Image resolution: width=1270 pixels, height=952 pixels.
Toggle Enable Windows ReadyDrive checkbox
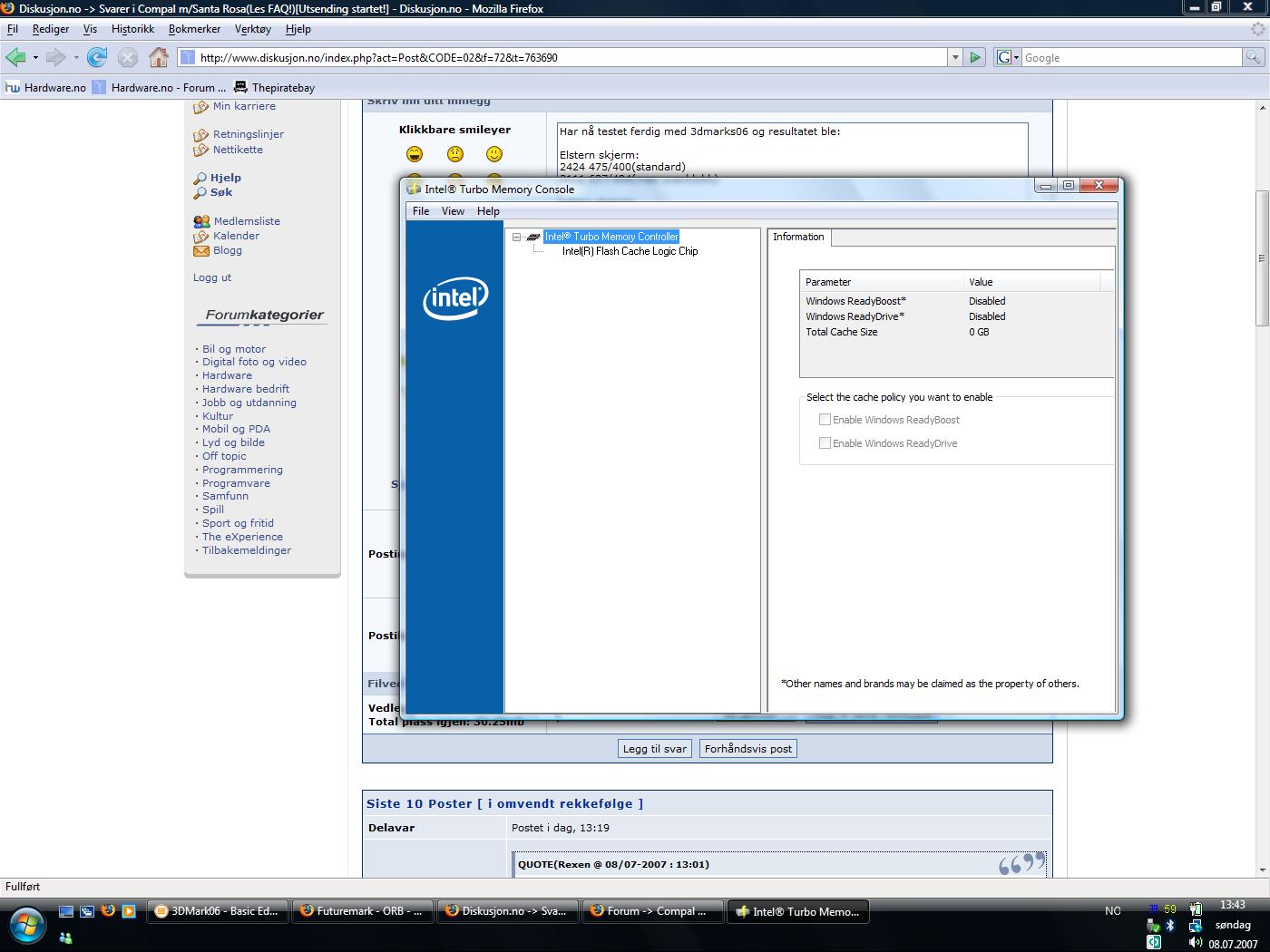click(x=825, y=443)
